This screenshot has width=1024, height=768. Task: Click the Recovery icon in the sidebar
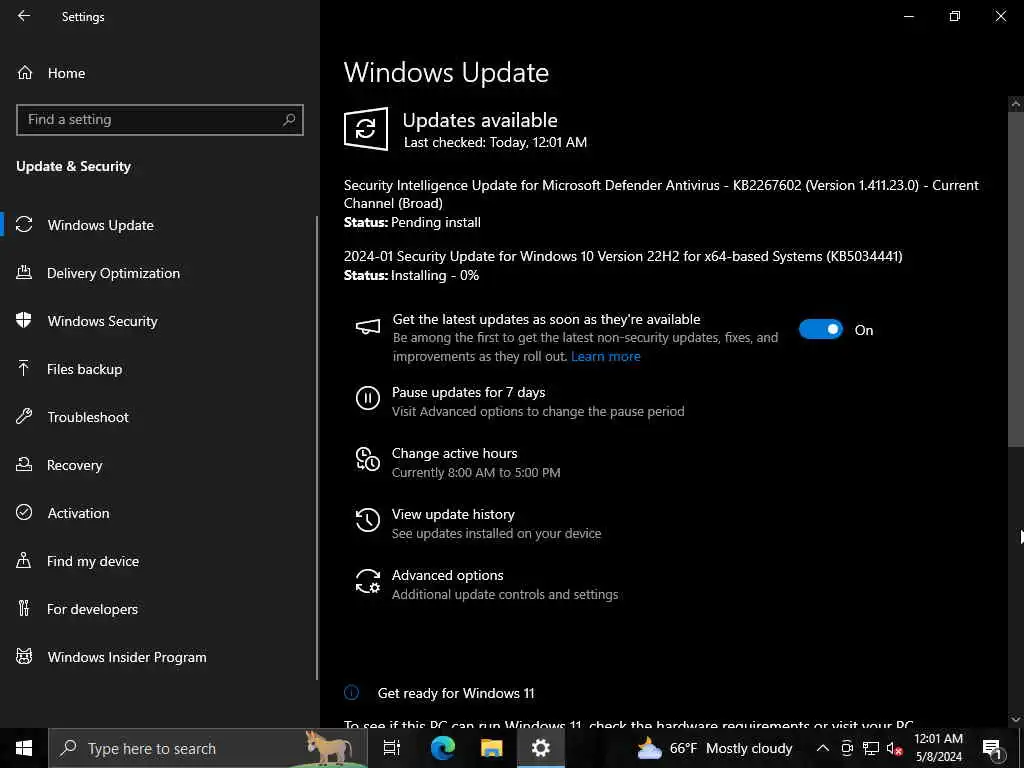click(x=24, y=465)
